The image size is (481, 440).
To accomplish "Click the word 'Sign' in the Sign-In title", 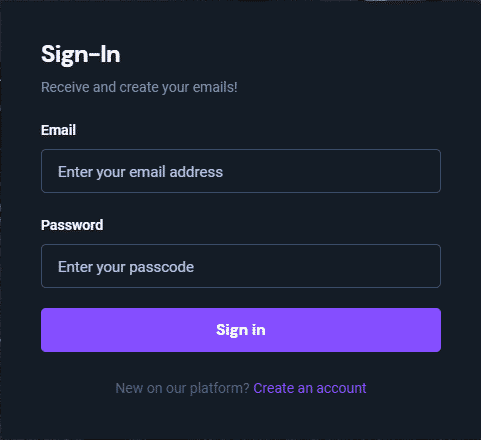I will pos(60,55).
